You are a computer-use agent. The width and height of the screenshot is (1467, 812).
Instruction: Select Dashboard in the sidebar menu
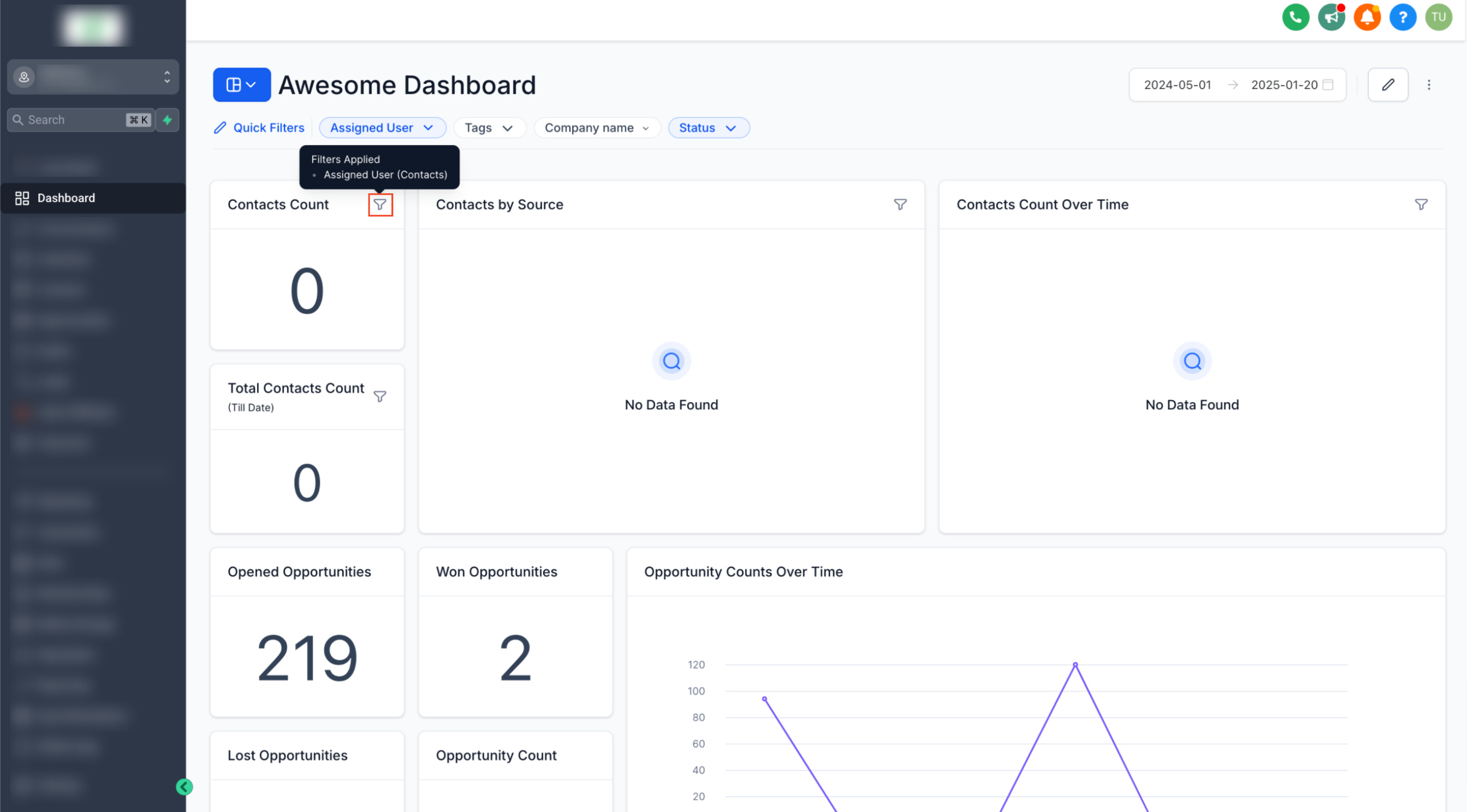click(x=66, y=198)
